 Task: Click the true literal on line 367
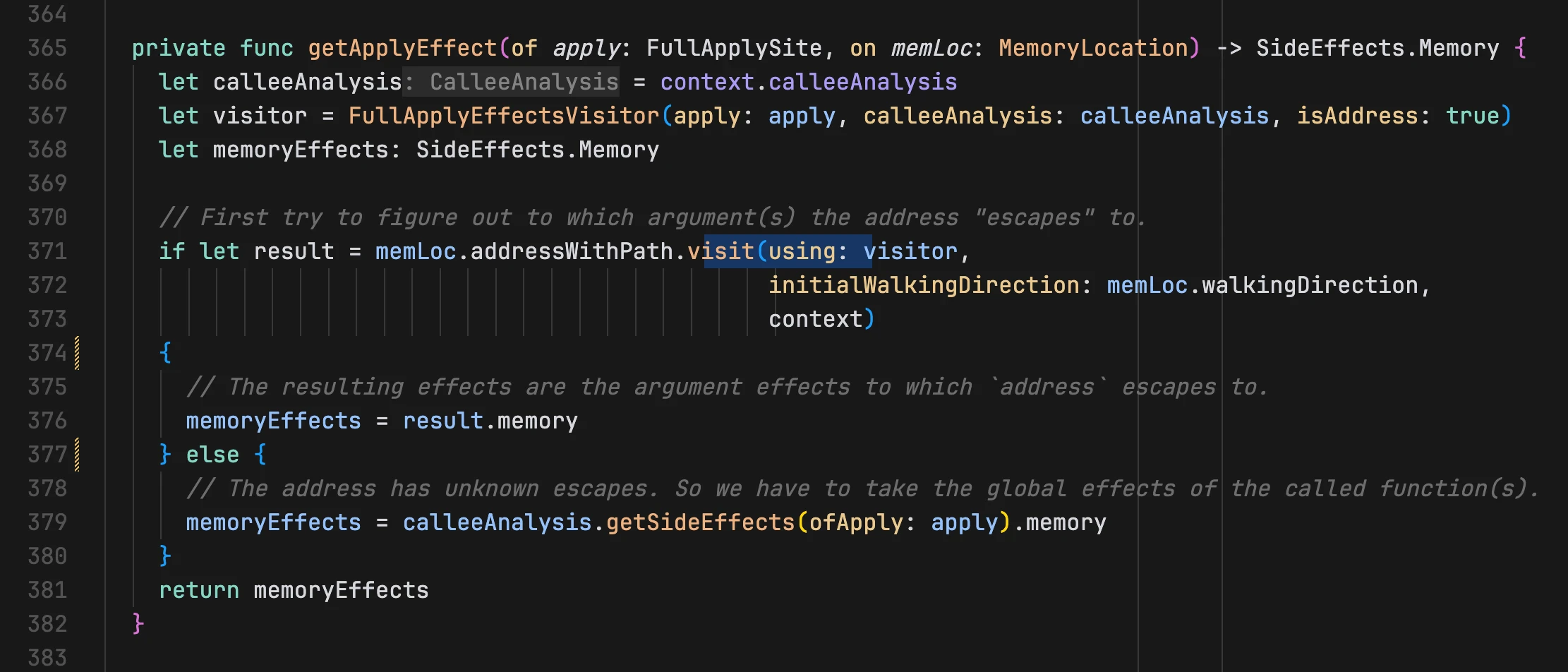[x=1473, y=116]
